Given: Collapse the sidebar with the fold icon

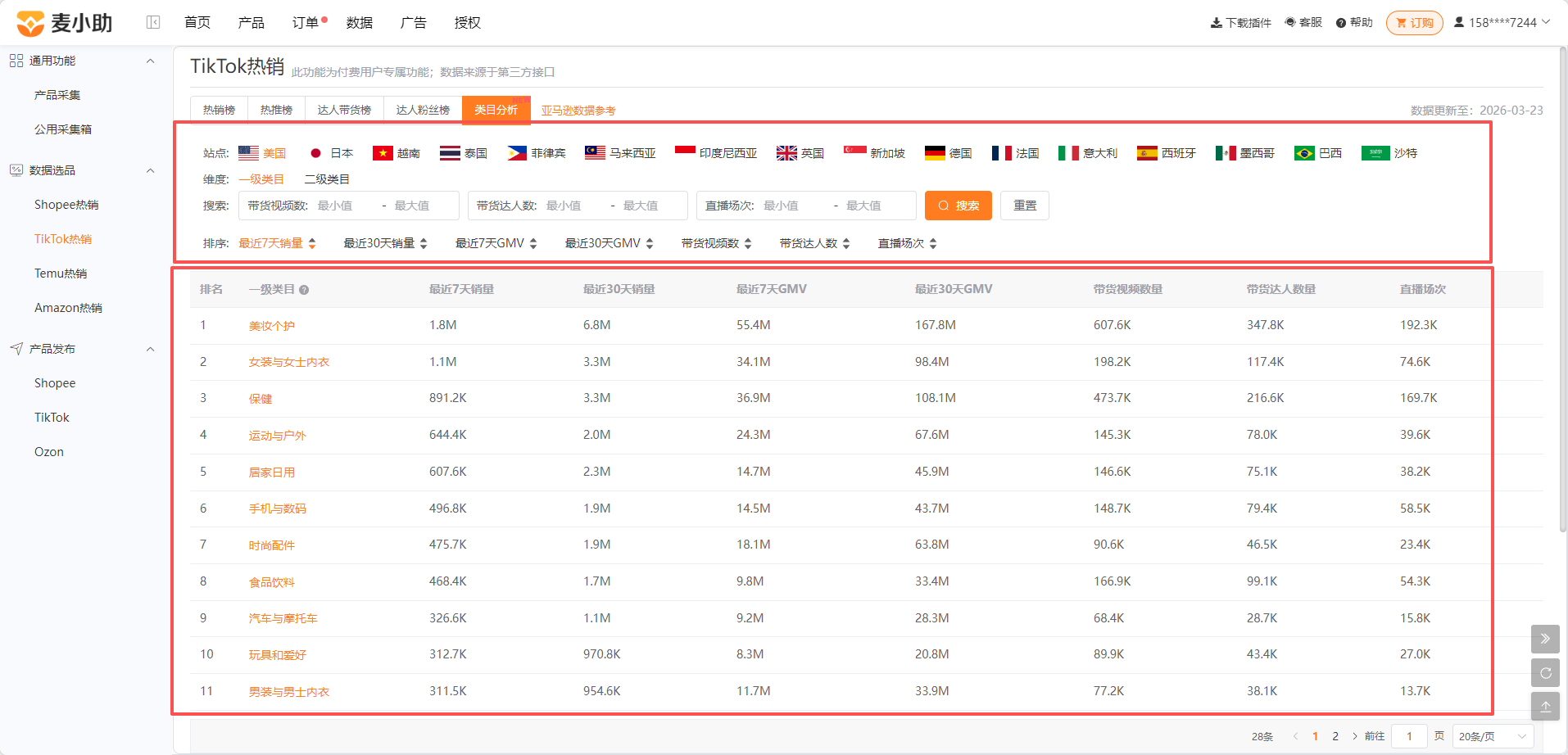Looking at the screenshot, I should (x=153, y=22).
